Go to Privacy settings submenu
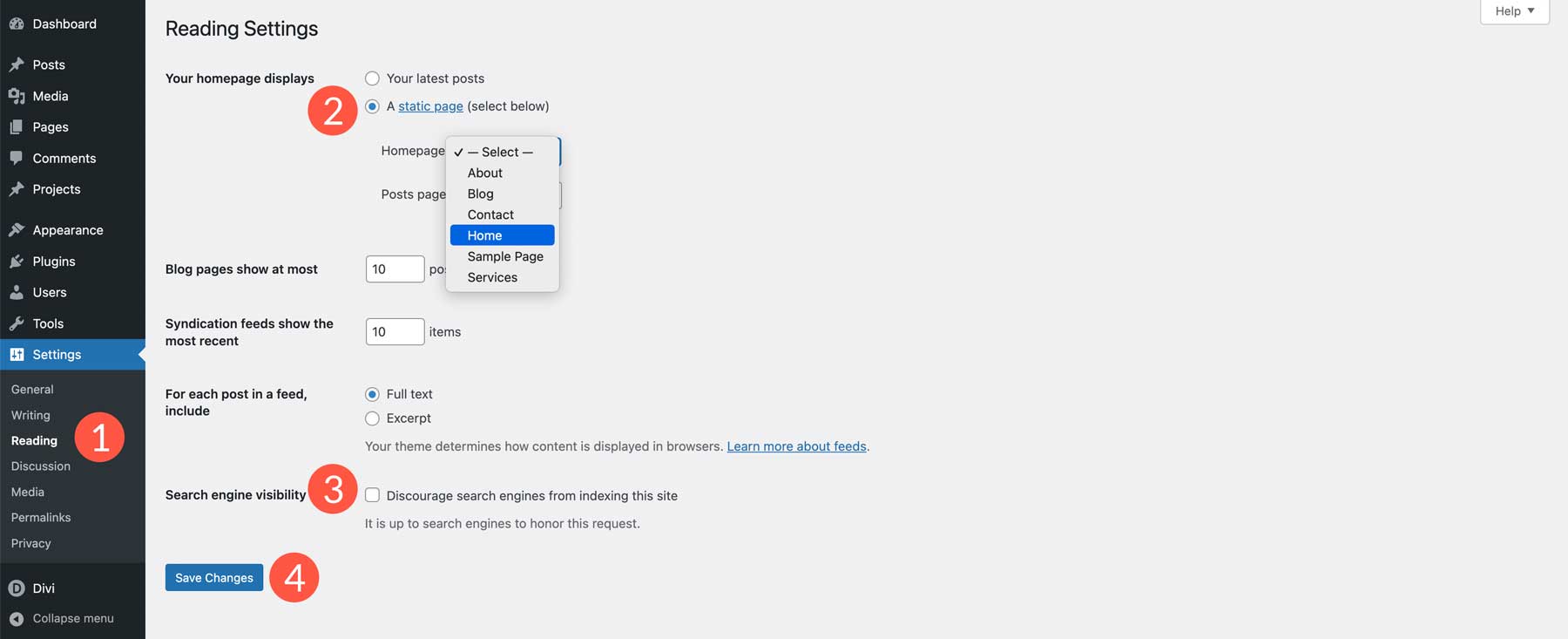 (31, 544)
